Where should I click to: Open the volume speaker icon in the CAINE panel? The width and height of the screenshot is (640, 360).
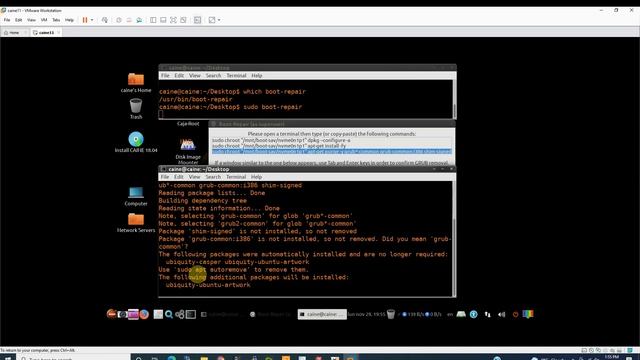(502, 314)
